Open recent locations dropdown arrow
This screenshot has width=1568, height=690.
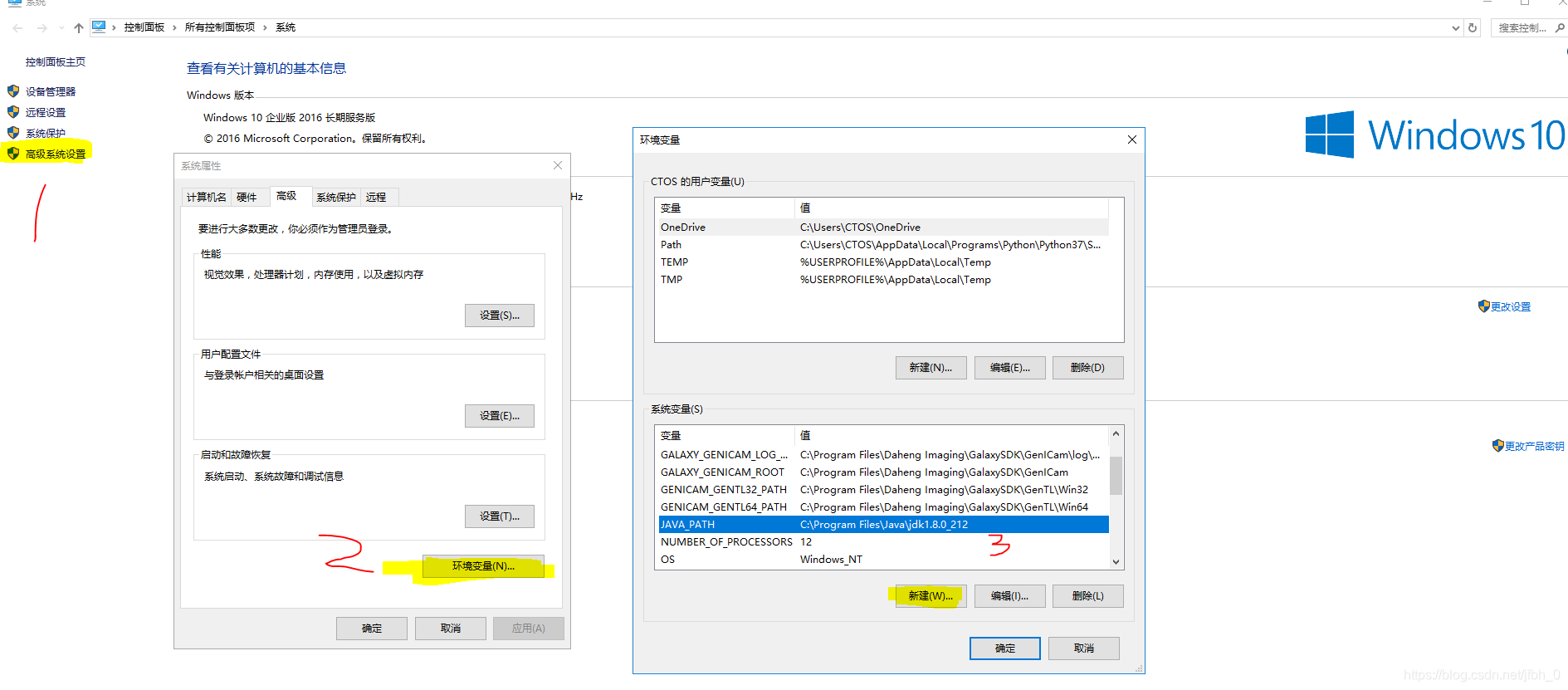coord(61,28)
